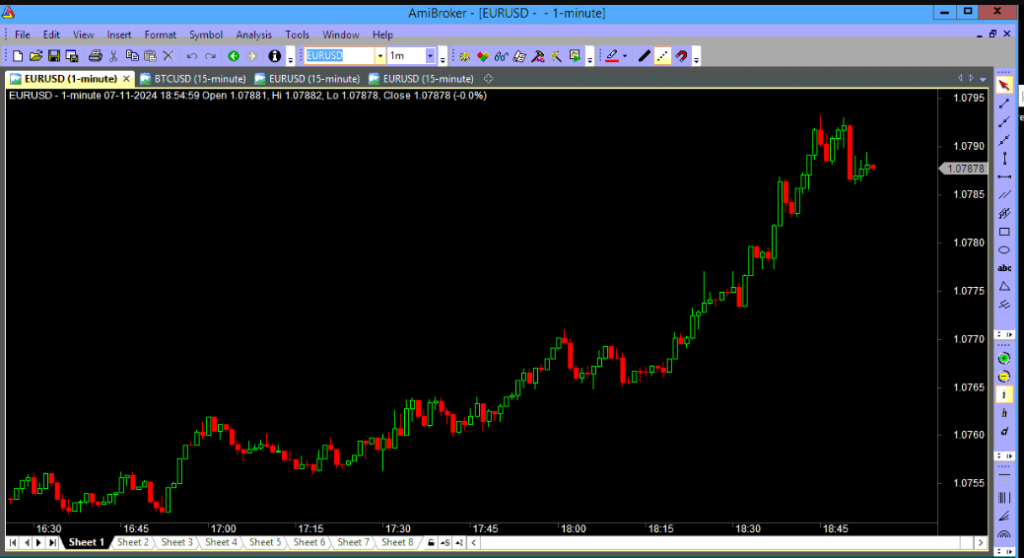Open the Window menu

[x=340, y=35]
